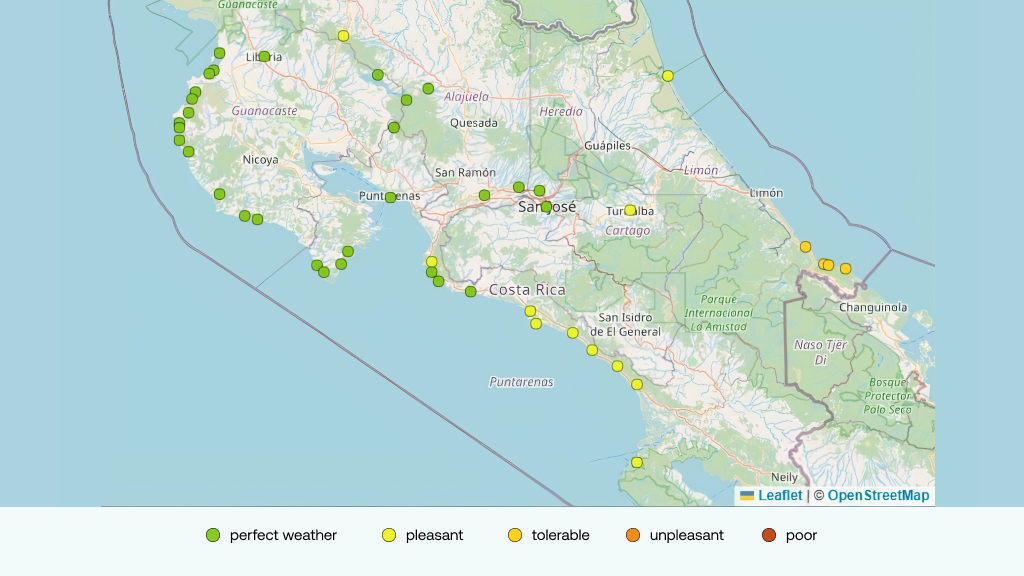Click the Changuinola label on the map
Viewport: 1024px width, 576px height.
point(873,308)
